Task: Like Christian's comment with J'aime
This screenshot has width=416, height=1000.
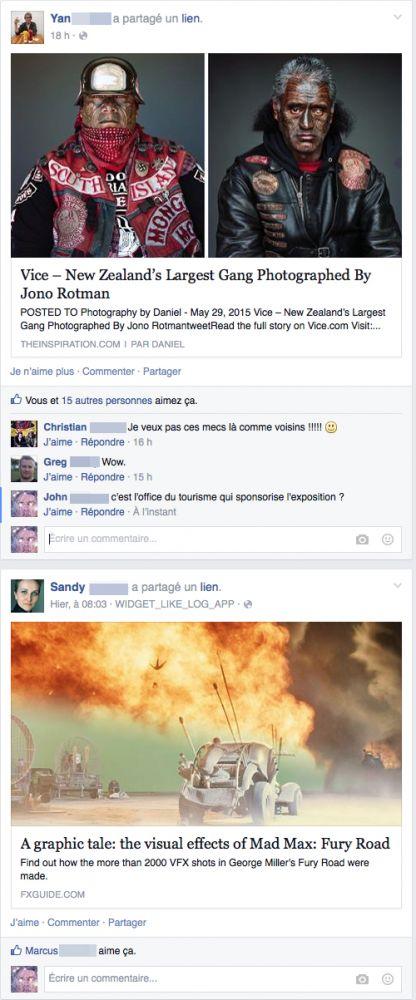Action: point(57,441)
